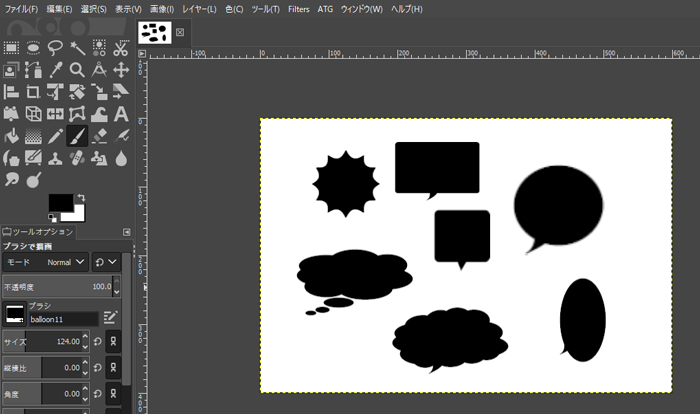
Task: Select the Move tool
Action: pyautogui.click(x=121, y=70)
